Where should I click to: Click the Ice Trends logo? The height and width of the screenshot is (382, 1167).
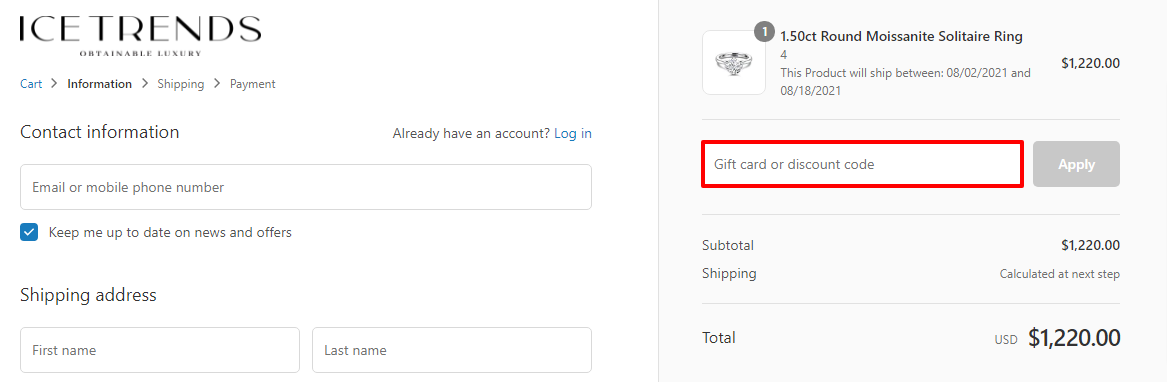[140, 35]
